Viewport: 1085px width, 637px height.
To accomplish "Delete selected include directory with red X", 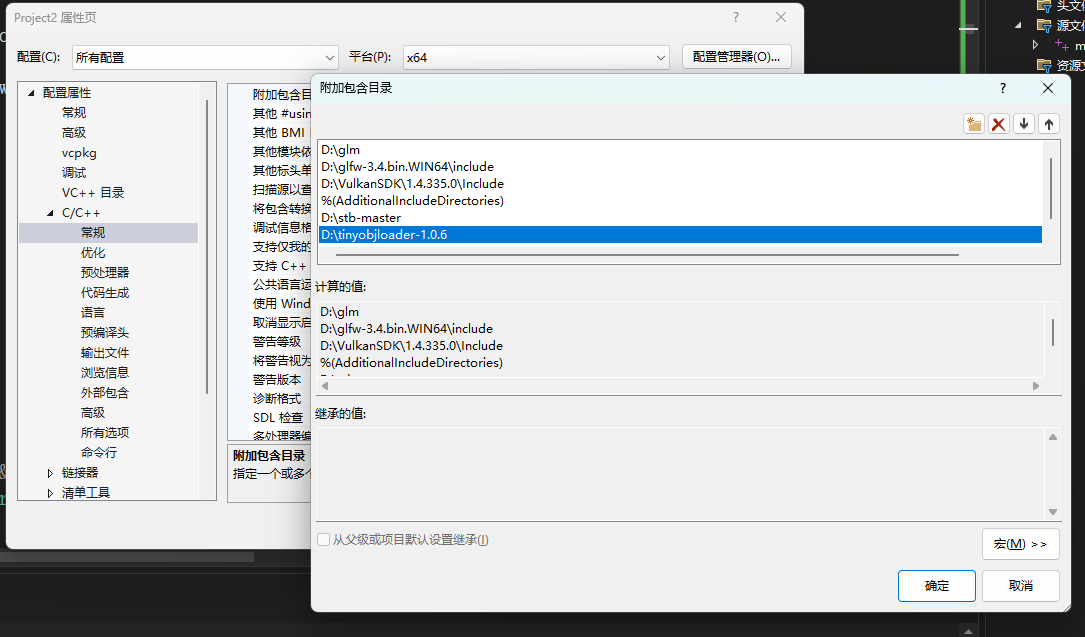I will tap(999, 124).
